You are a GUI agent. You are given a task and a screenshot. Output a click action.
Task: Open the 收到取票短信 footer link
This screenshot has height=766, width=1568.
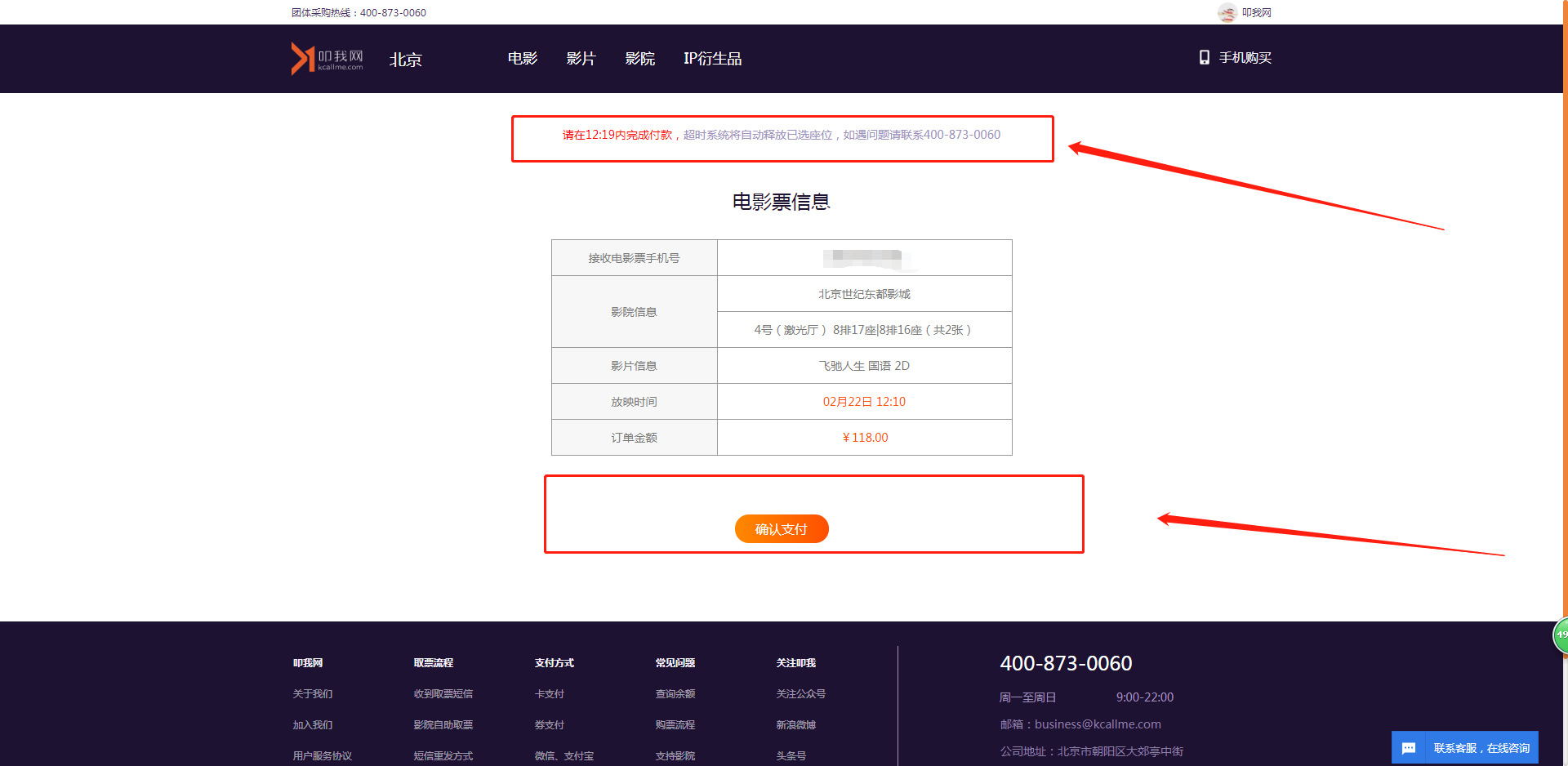point(443,694)
